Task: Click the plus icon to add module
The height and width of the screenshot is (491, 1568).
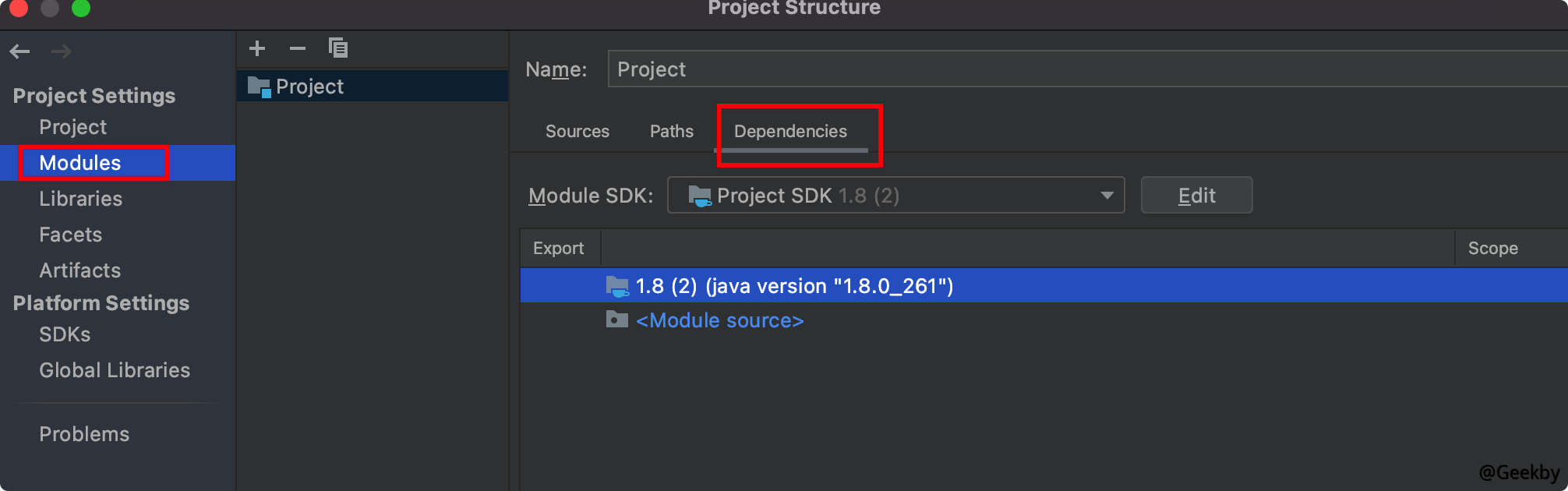Action: (x=257, y=48)
